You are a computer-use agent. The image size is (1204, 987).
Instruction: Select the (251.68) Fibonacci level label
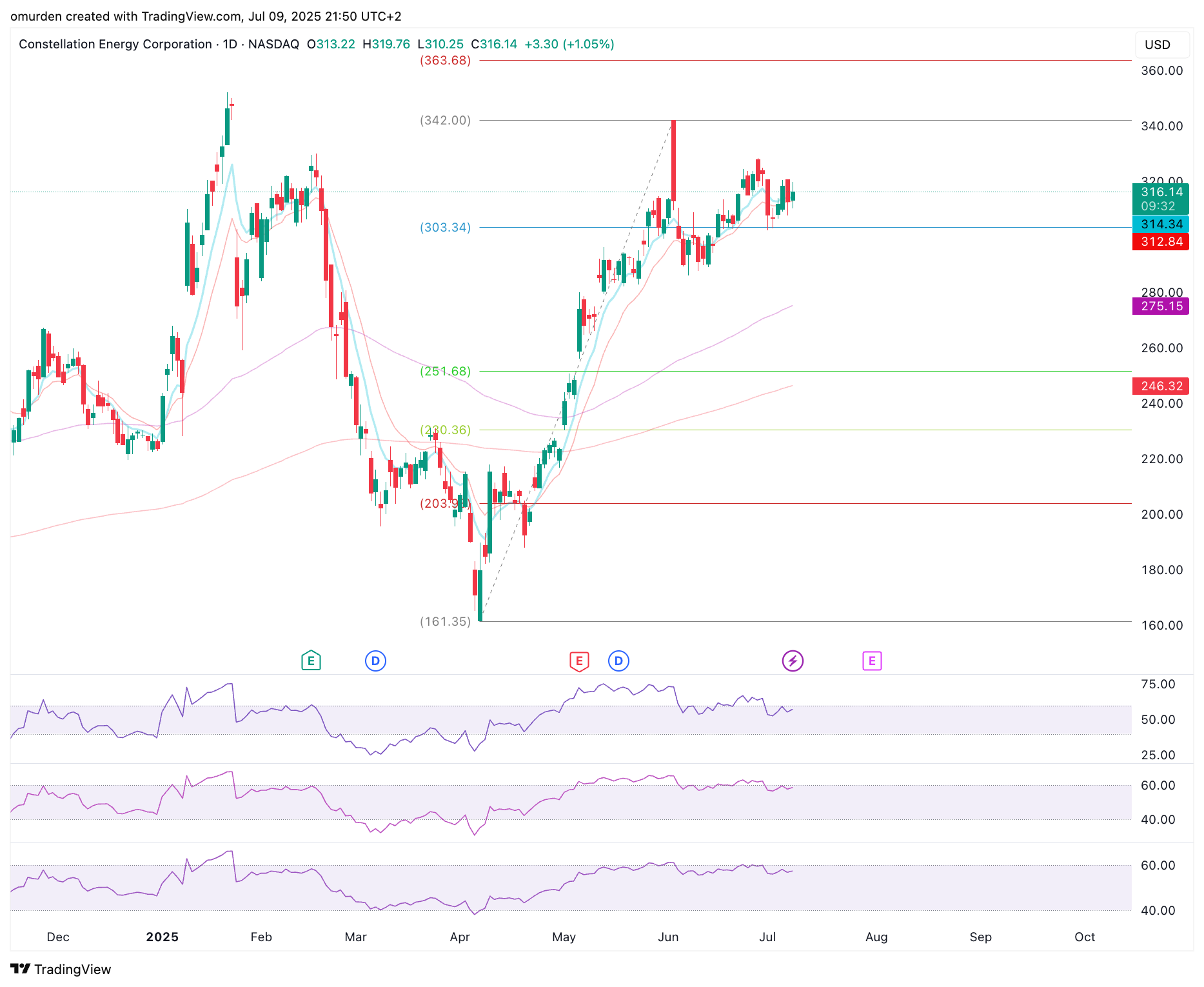pos(445,371)
